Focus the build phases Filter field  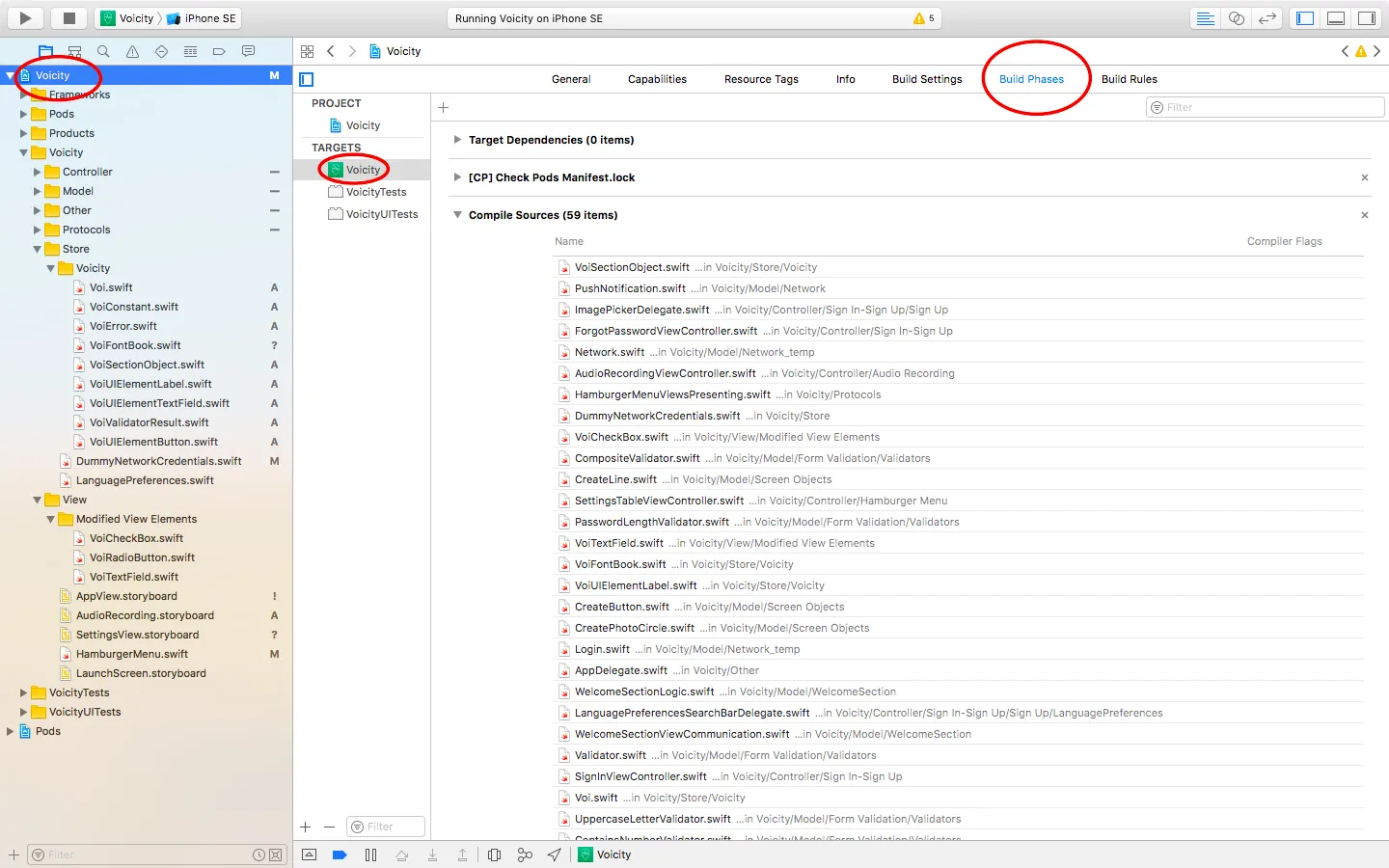[1266, 107]
